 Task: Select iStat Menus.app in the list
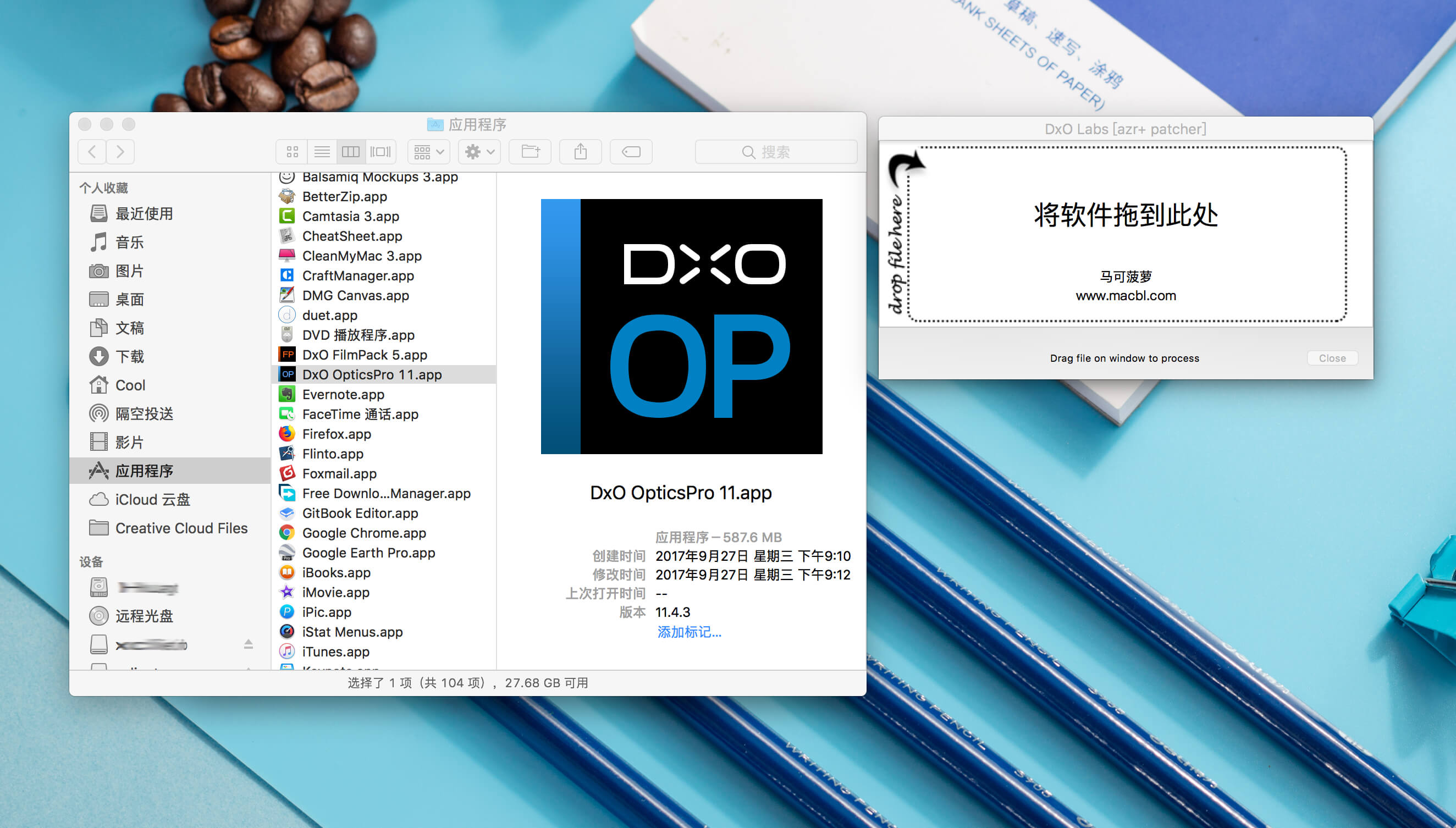(384, 632)
